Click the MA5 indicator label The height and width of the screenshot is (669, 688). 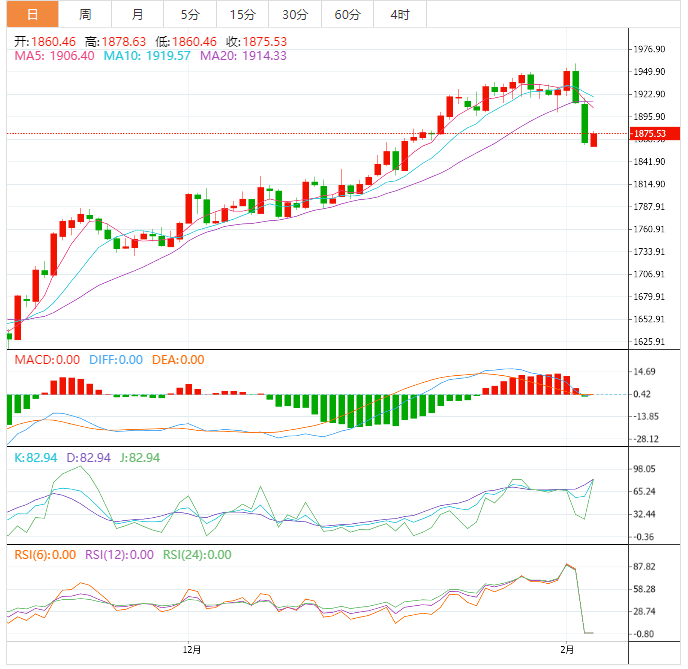53,56
